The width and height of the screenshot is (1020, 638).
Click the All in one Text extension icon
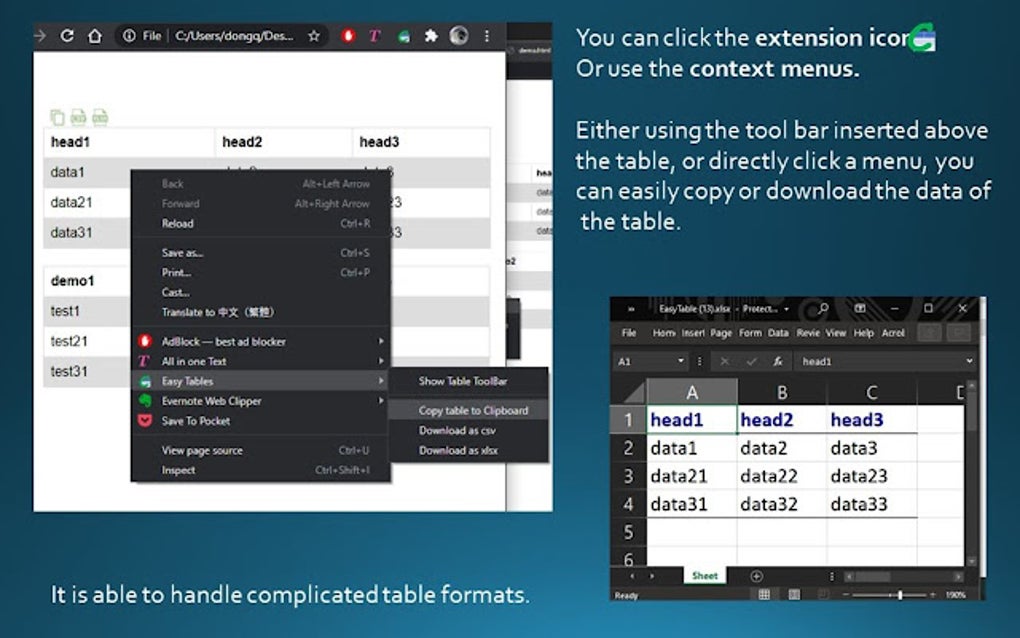pyautogui.click(x=375, y=35)
